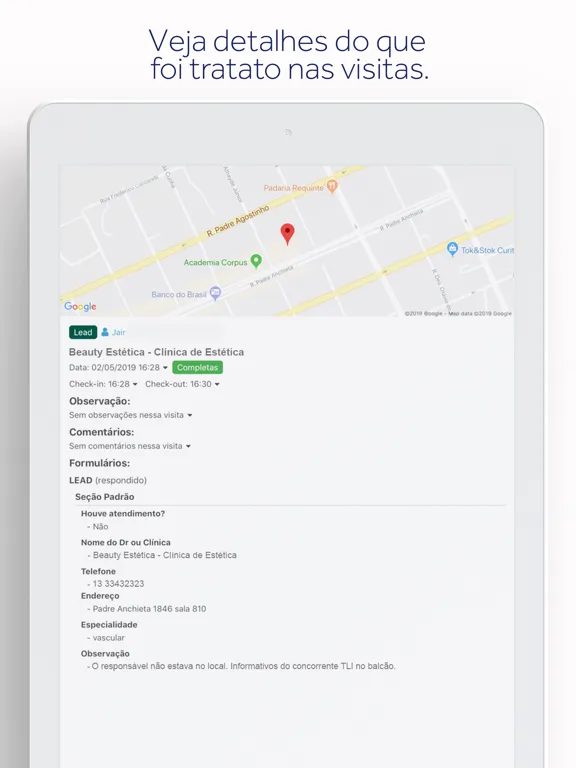Click the red location pin on map
This screenshot has width=576, height=768.
(288, 234)
